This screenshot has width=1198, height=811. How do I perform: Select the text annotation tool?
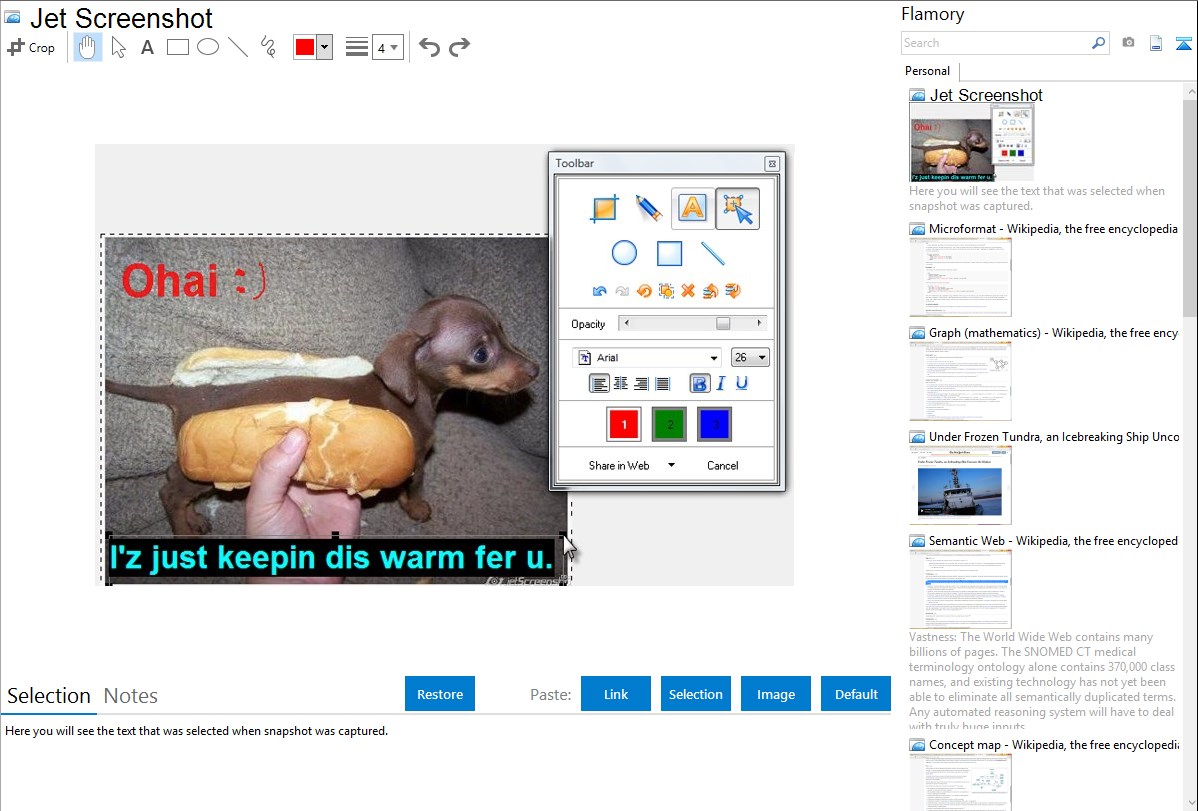[x=147, y=47]
